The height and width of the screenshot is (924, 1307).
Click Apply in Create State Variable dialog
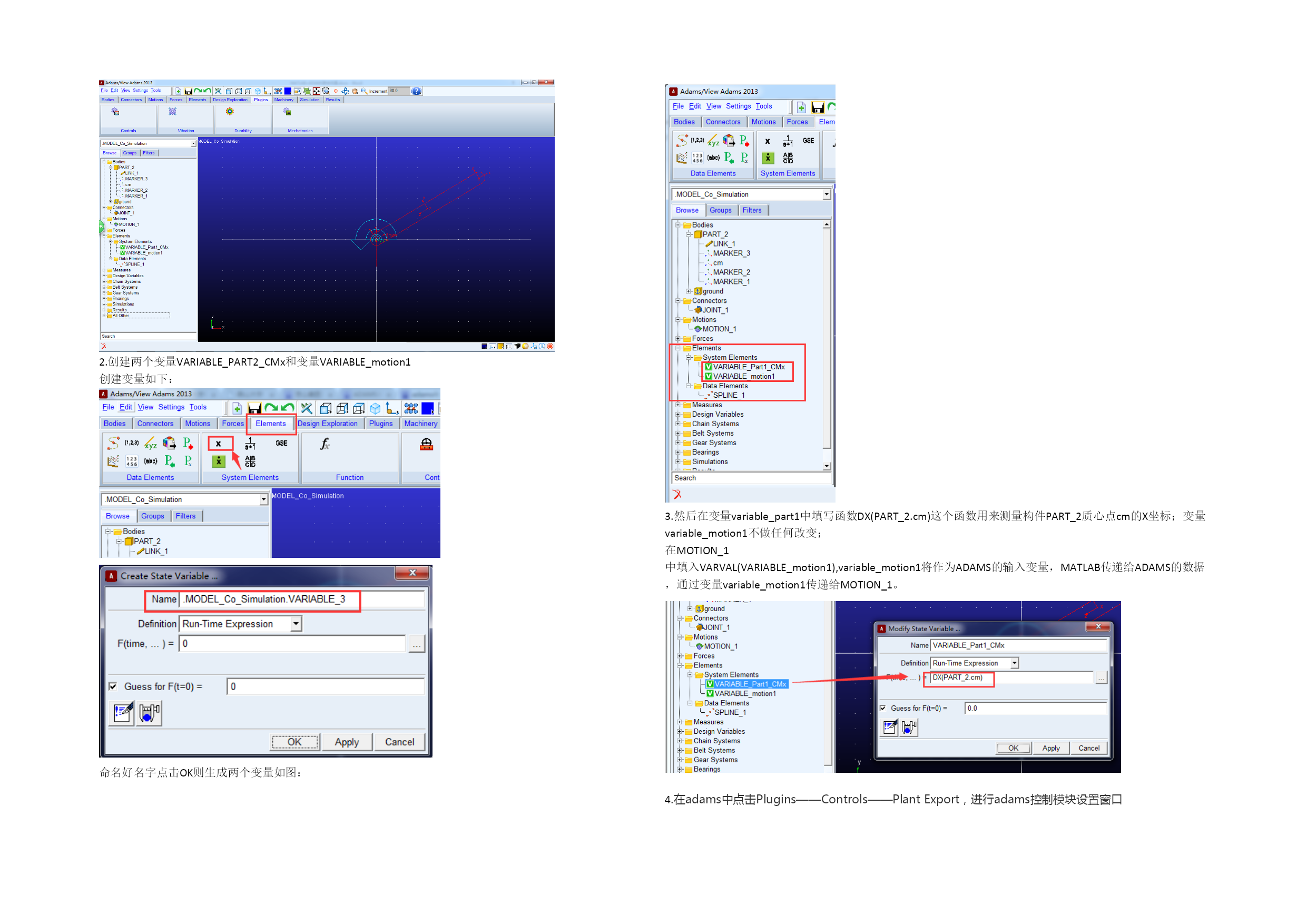[347, 742]
